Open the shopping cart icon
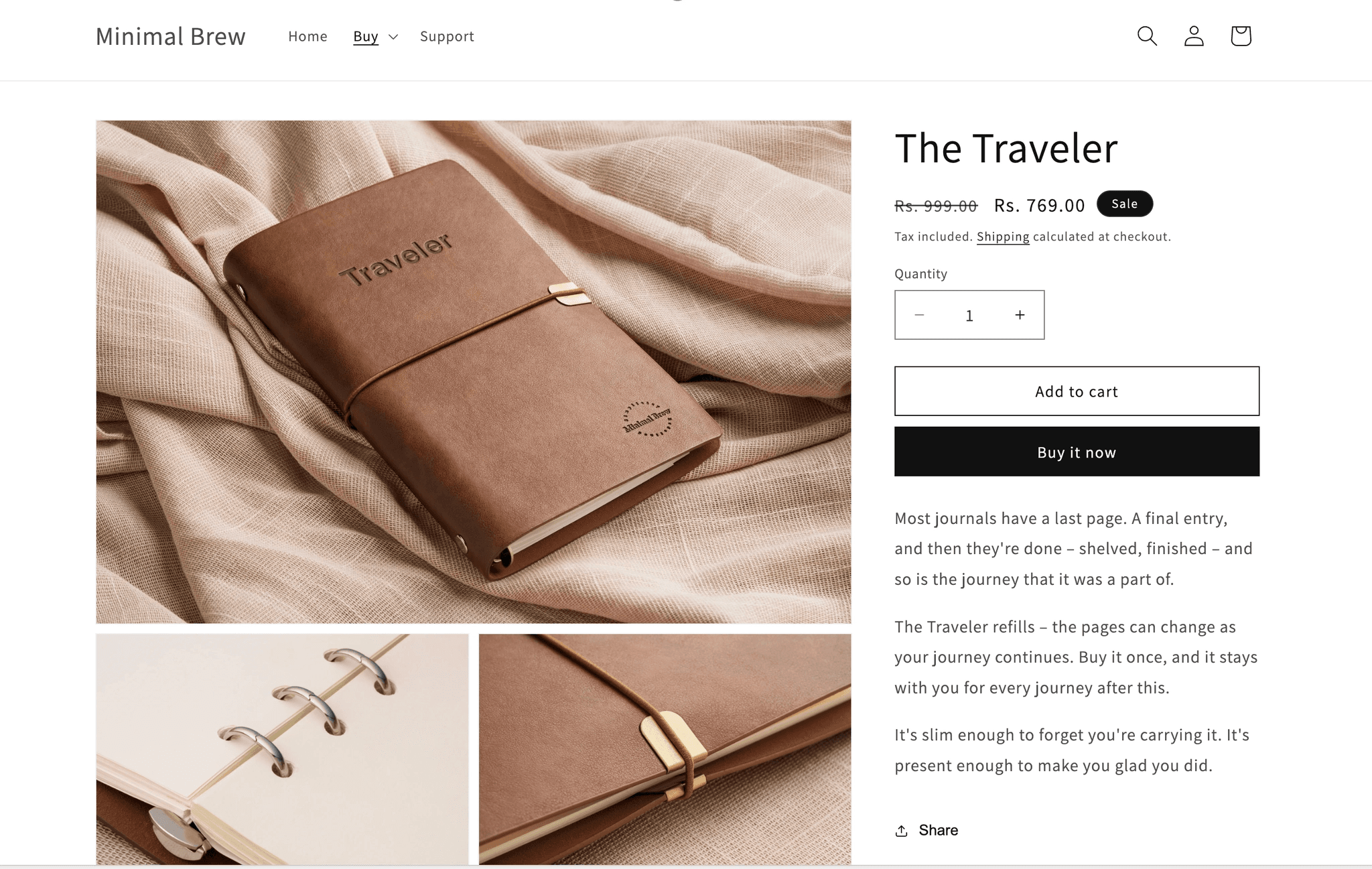The height and width of the screenshot is (869, 1372). (x=1241, y=36)
